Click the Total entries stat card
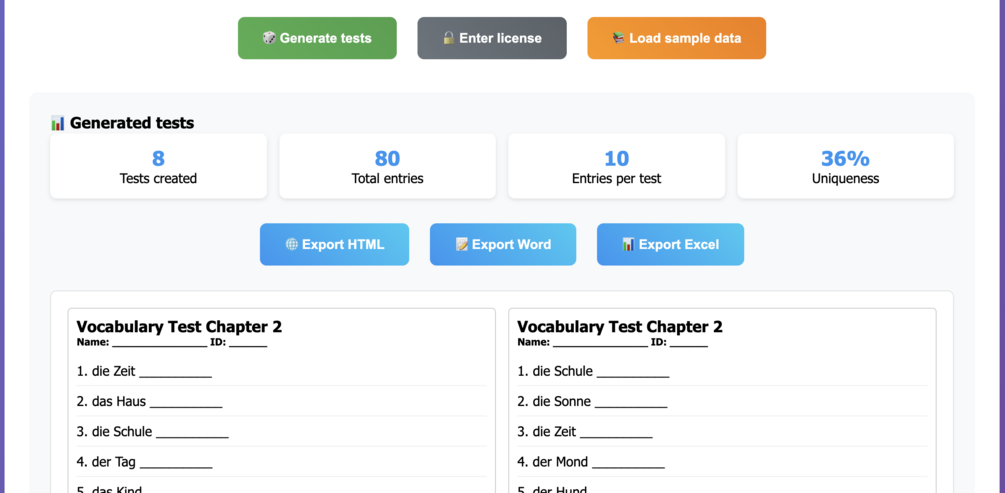 [x=387, y=167]
